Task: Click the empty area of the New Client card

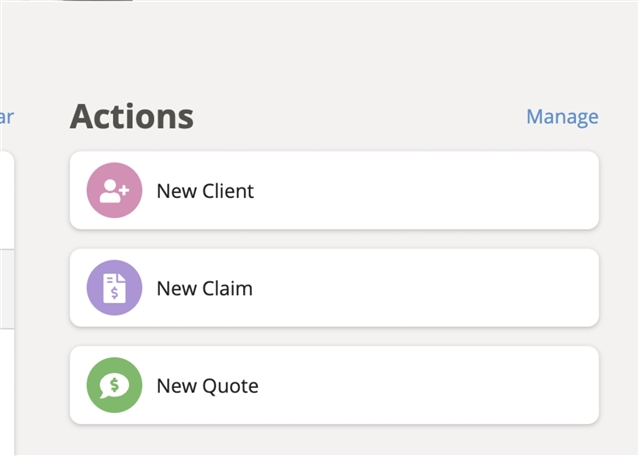Action: (426, 190)
